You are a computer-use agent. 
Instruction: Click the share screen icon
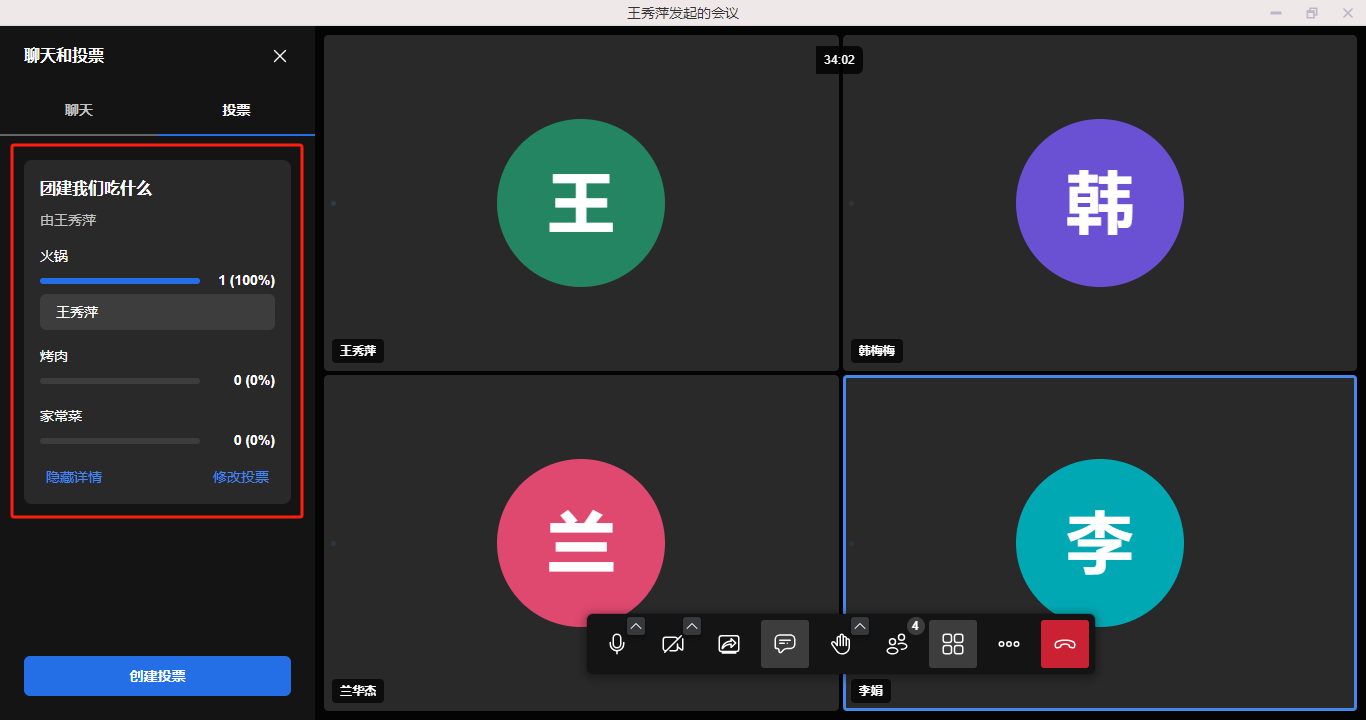click(729, 644)
